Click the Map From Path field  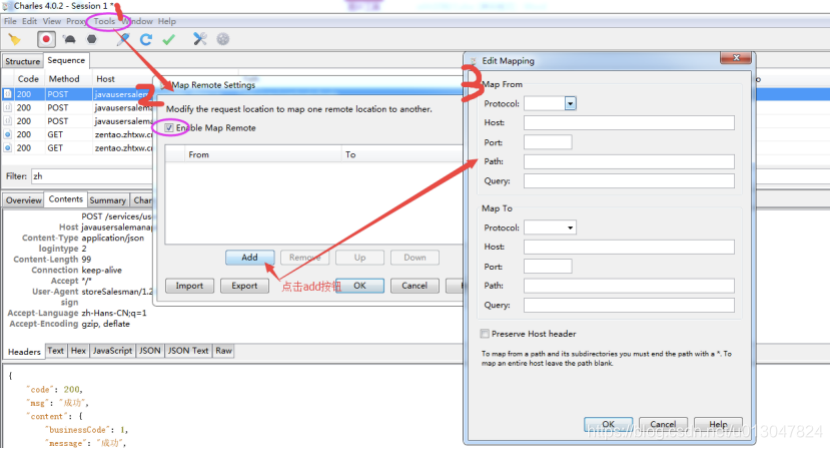pos(629,161)
